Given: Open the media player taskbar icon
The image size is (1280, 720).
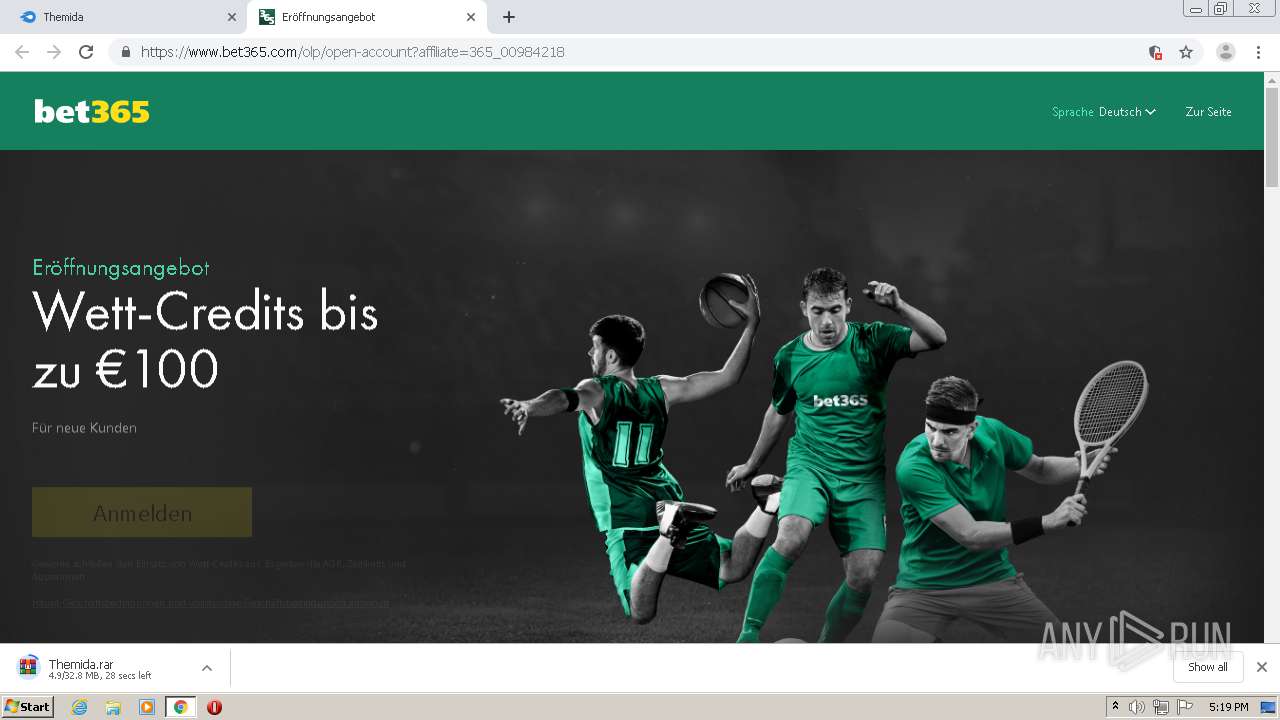Looking at the screenshot, I should click(147, 707).
